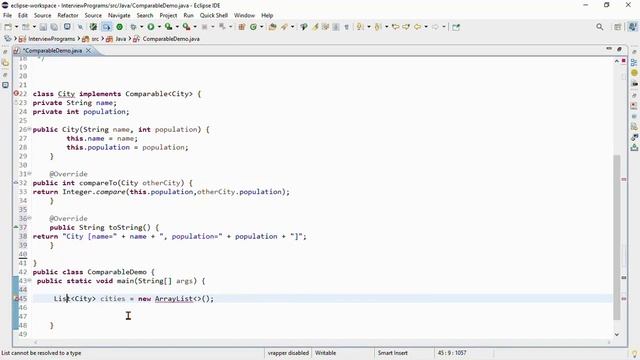Open the Project menu
Screen dimensions: 640x360
[168, 16]
